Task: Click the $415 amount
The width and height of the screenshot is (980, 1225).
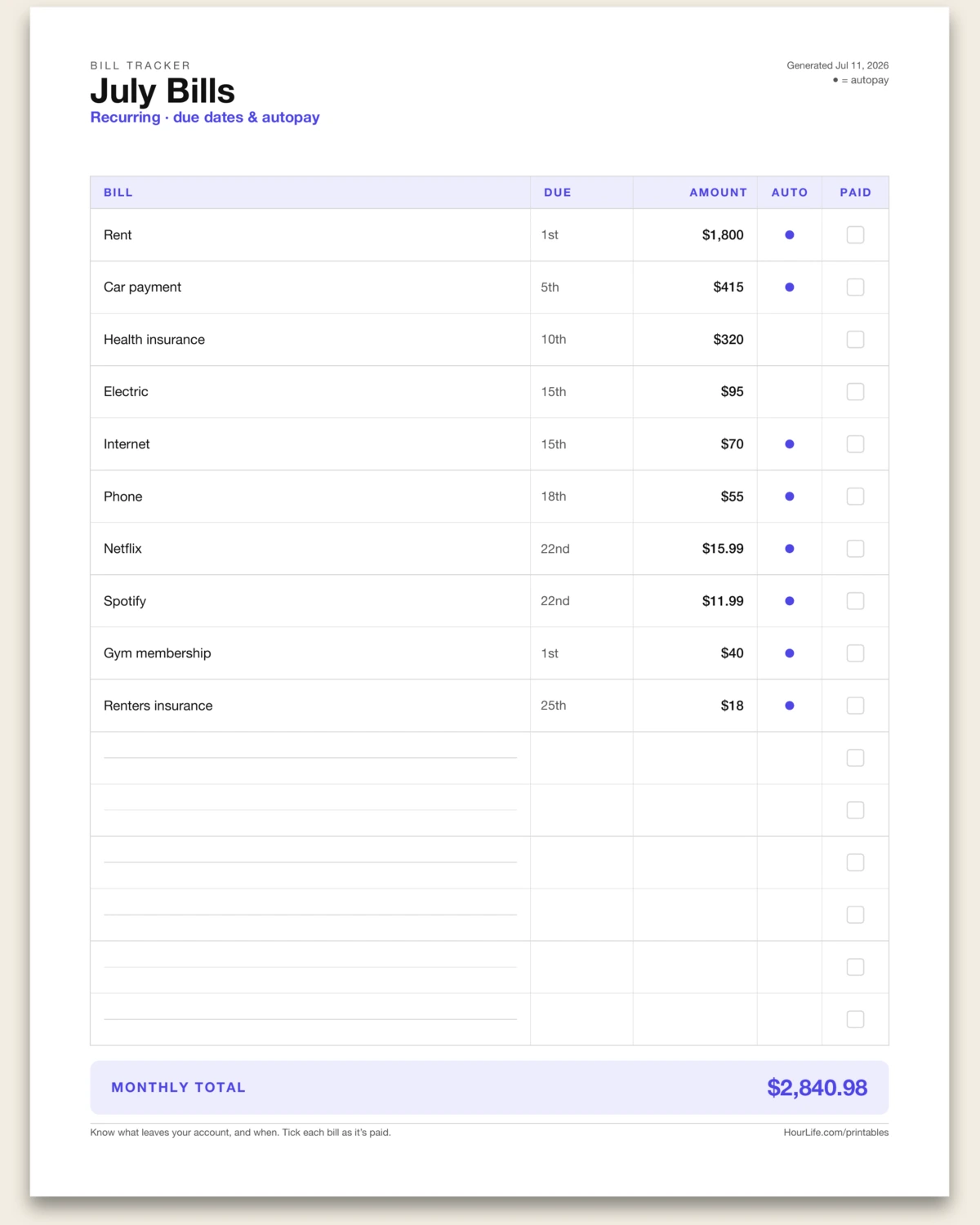Action: pyautogui.click(x=728, y=287)
